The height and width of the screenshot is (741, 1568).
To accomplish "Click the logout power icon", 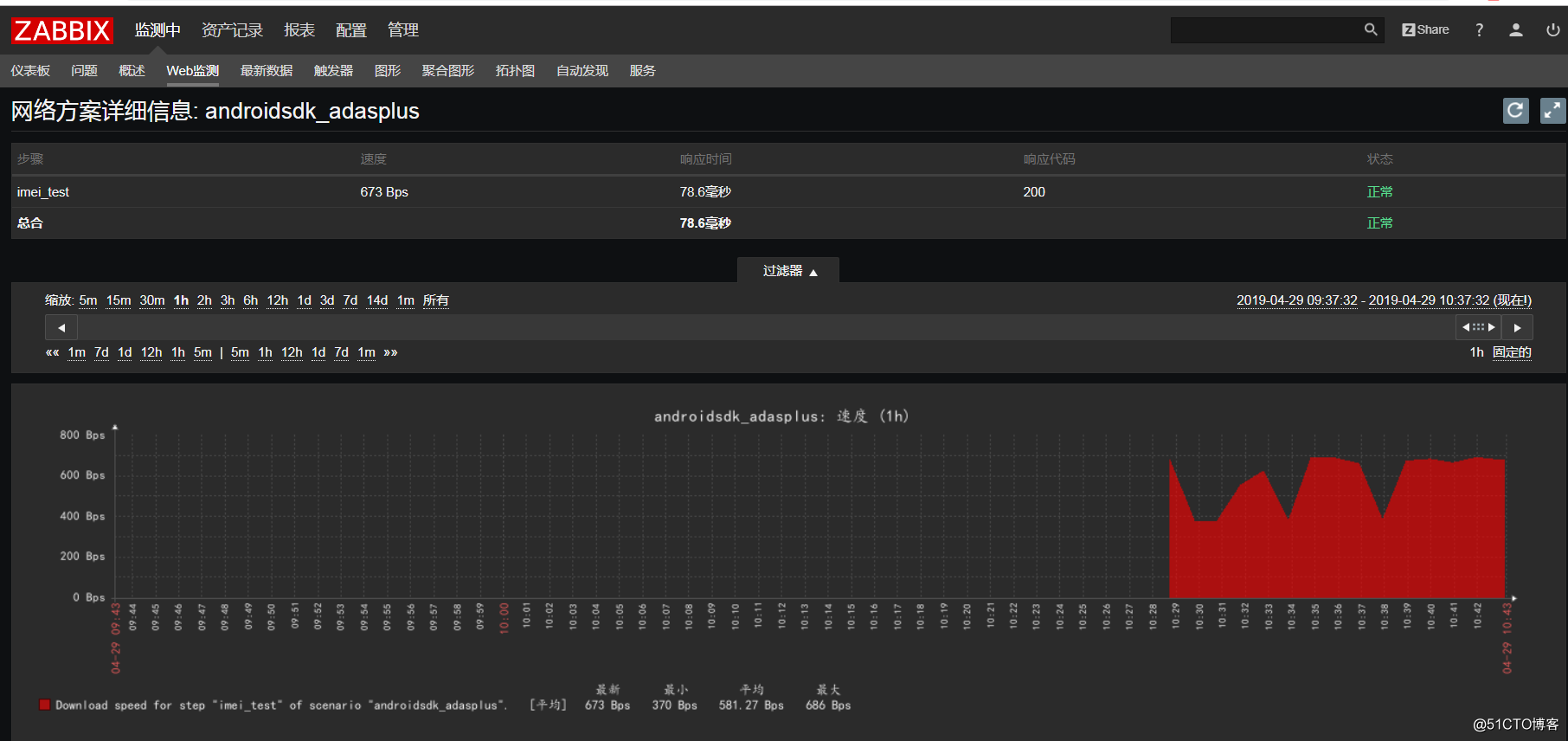I will (1553, 30).
